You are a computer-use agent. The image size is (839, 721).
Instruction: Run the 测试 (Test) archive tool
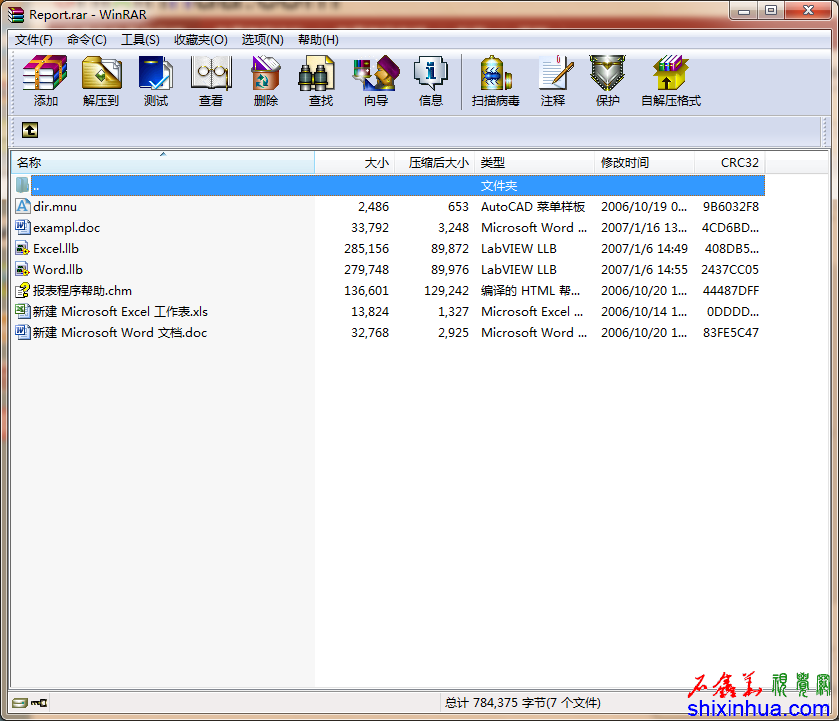point(156,73)
